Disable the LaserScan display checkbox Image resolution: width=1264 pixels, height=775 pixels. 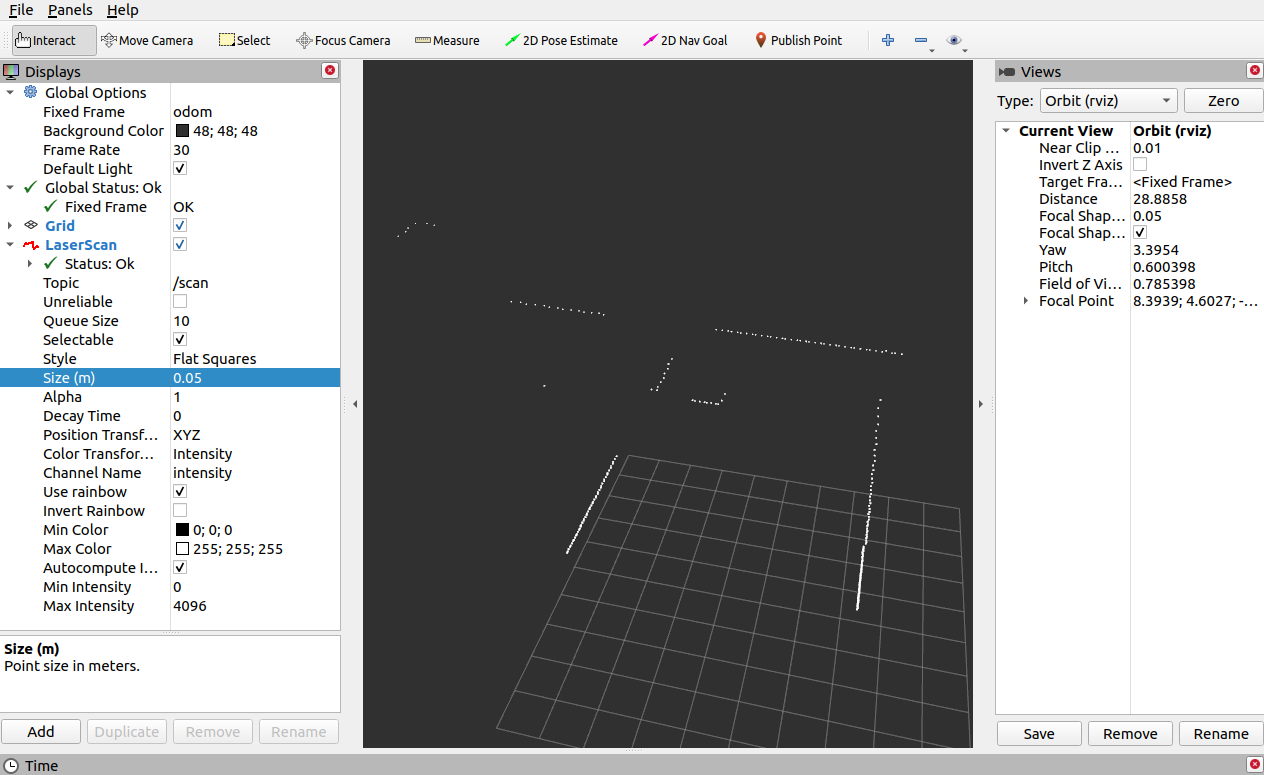click(x=180, y=245)
